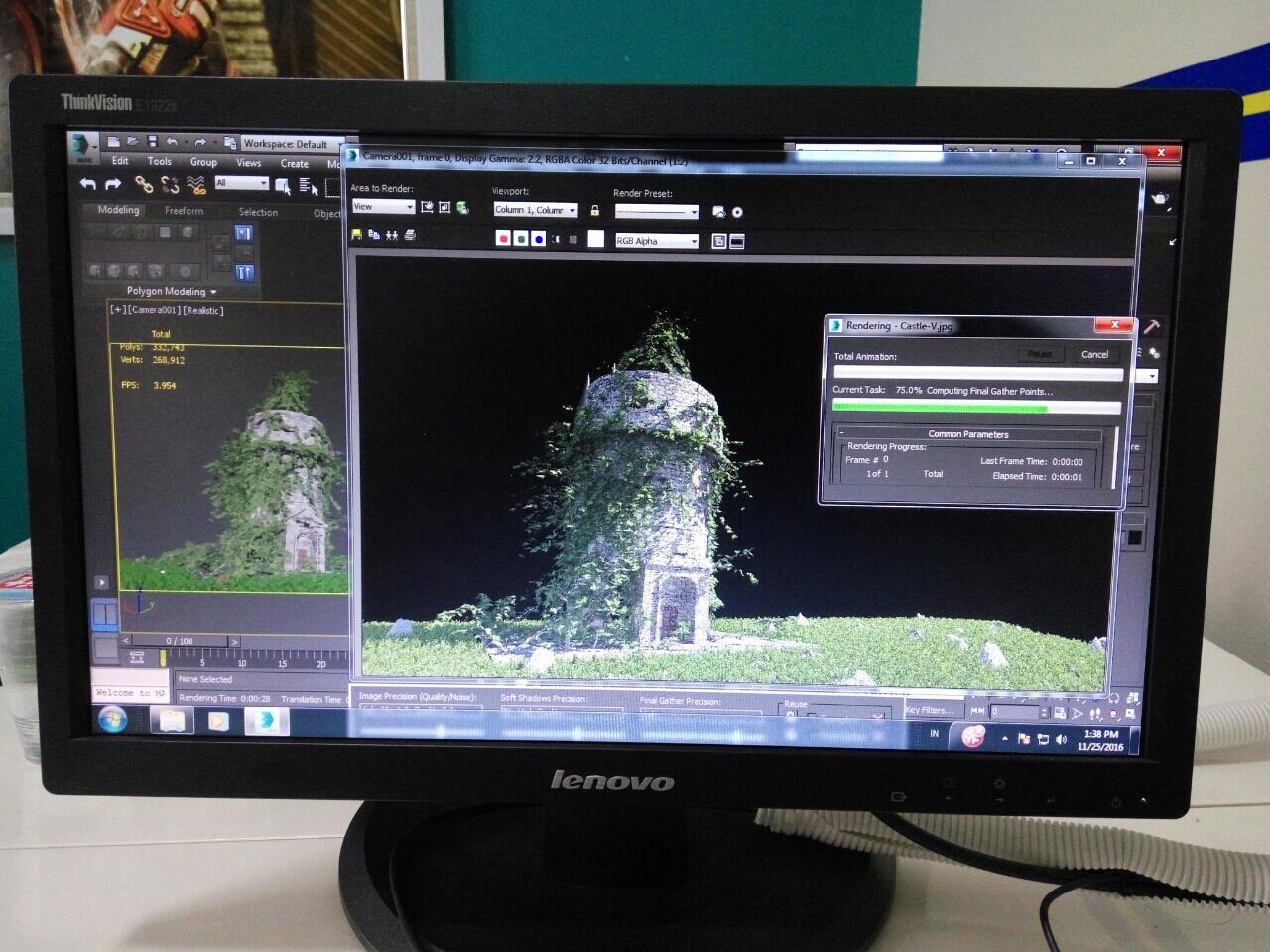Screen dimensions: 1270x952
Task: Open the Group menu
Action: (203, 162)
